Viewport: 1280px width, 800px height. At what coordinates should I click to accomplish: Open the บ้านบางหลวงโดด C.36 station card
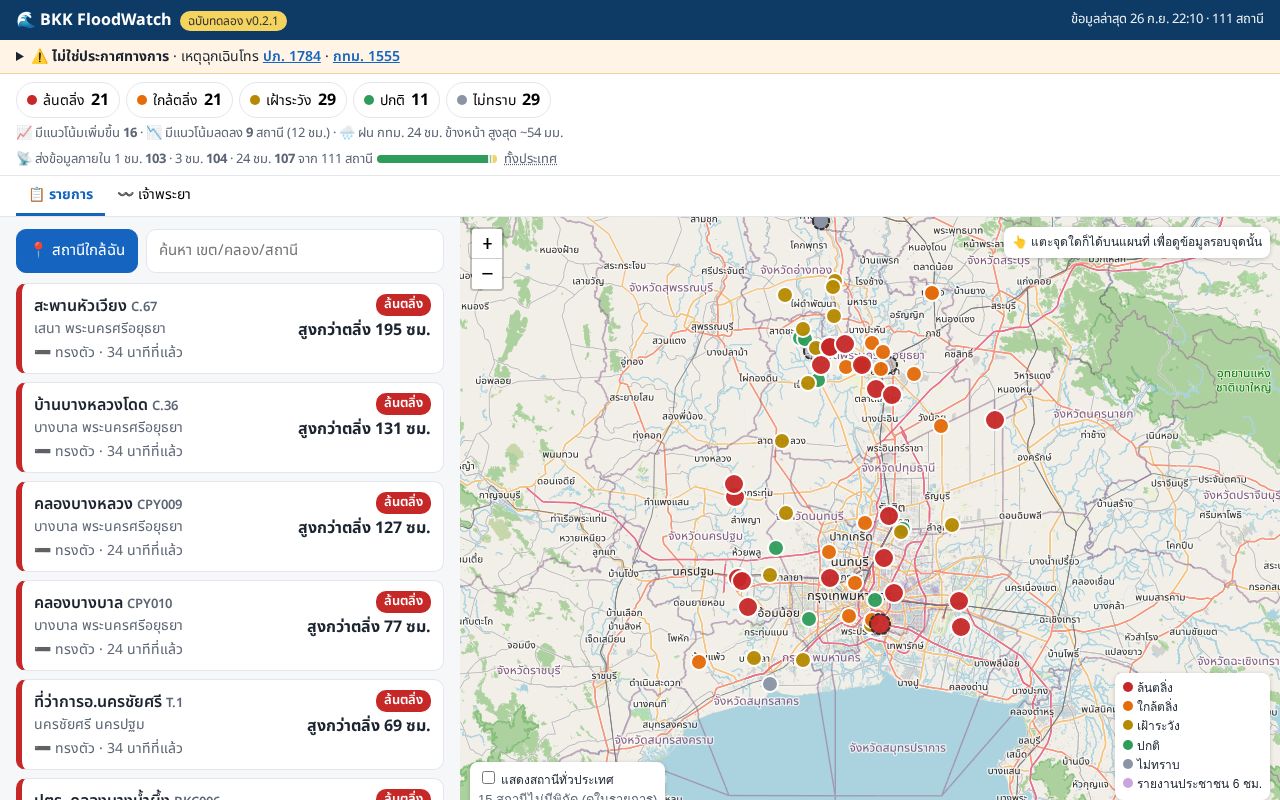click(x=230, y=427)
